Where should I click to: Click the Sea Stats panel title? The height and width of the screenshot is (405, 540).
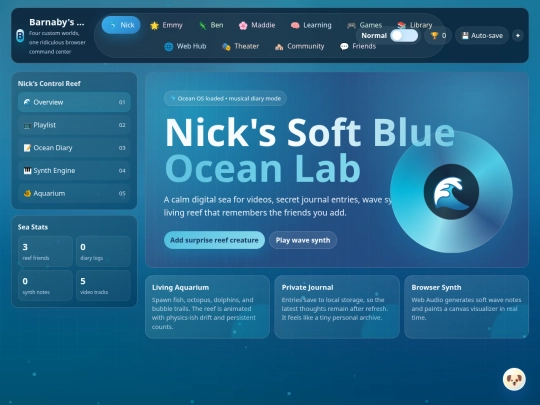[33, 227]
